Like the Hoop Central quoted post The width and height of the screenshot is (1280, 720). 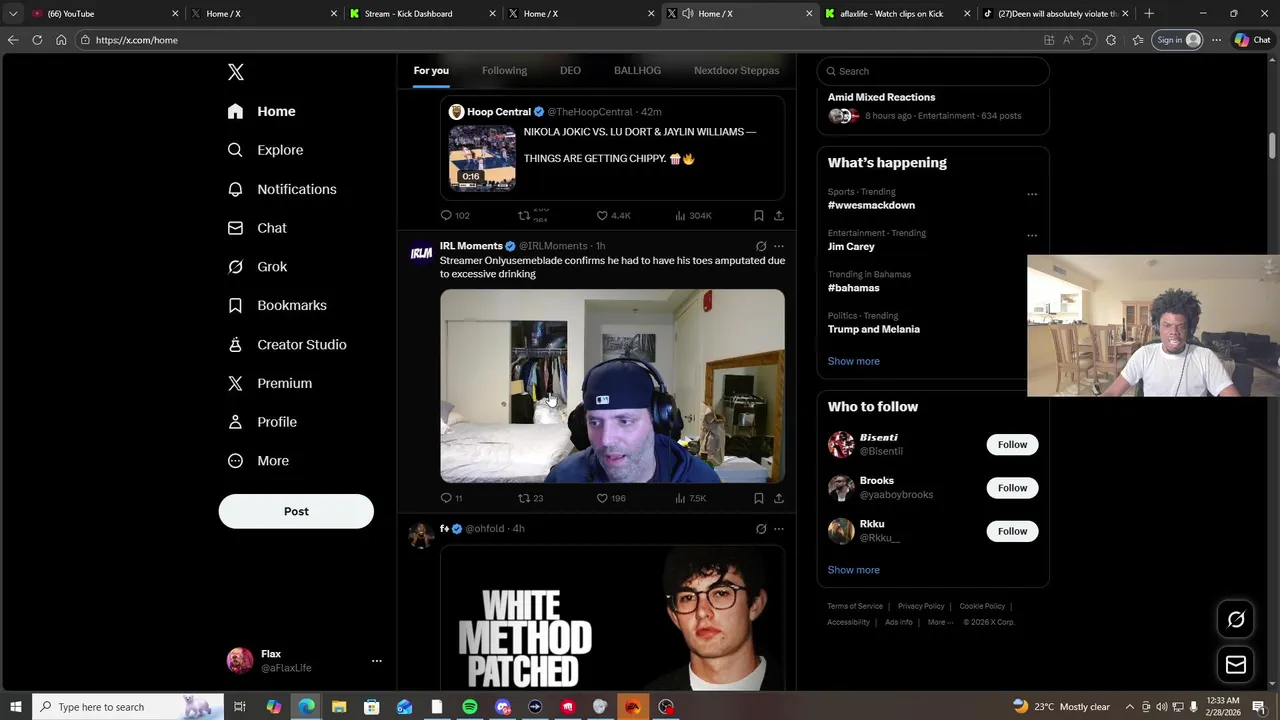[613, 215]
